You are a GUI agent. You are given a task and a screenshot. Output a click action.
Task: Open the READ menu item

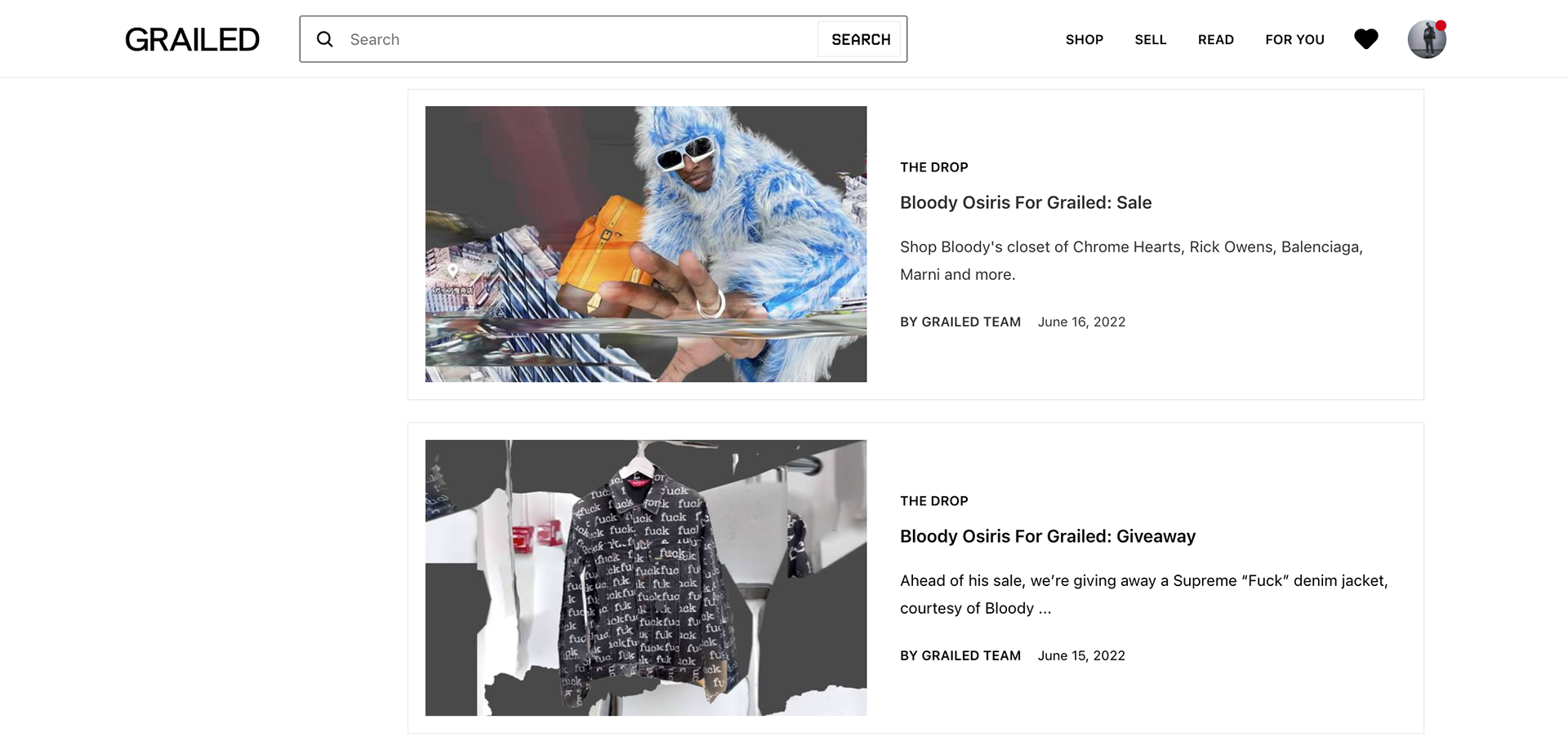[1215, 39]
